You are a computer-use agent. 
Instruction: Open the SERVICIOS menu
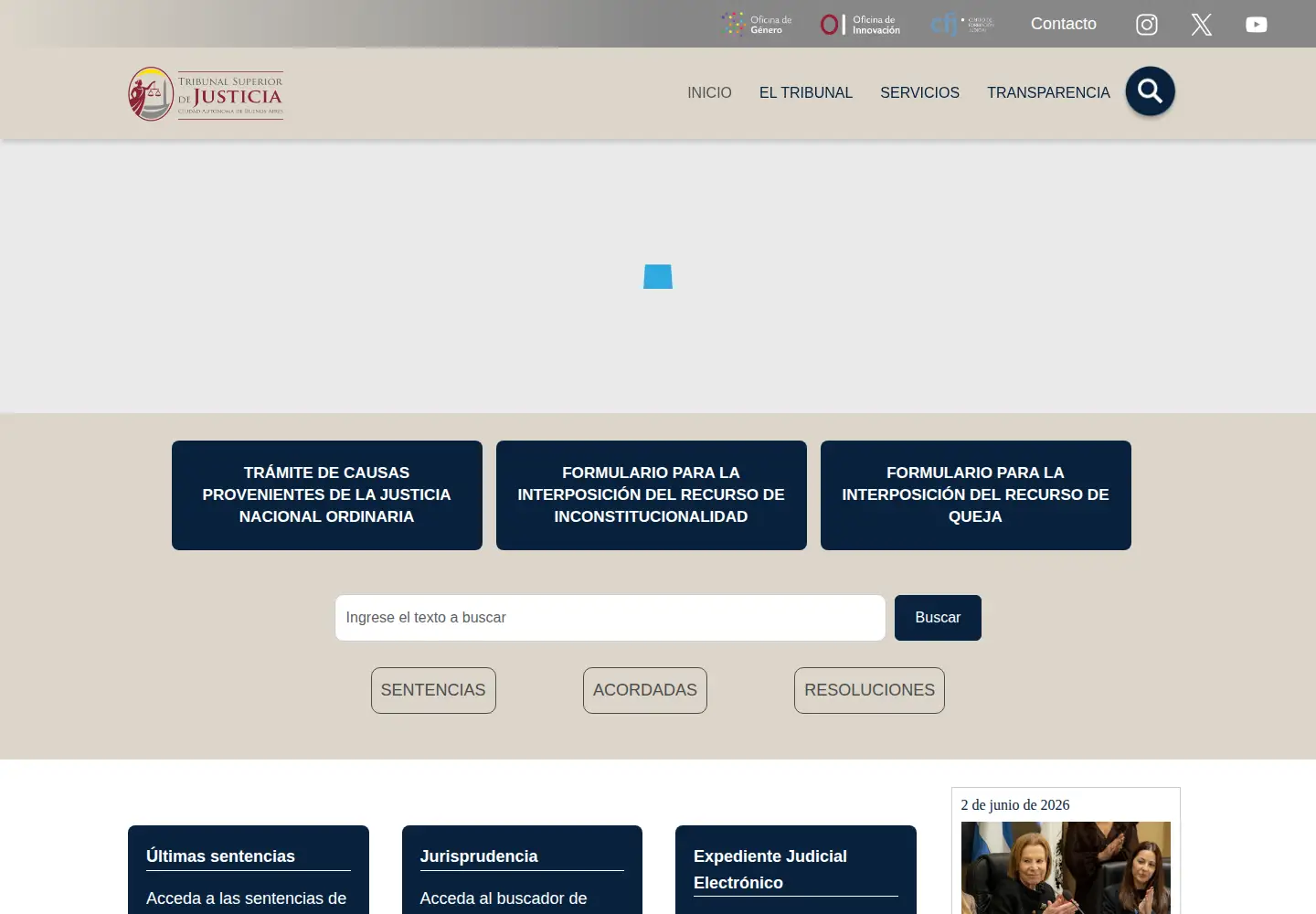[919, 93]
